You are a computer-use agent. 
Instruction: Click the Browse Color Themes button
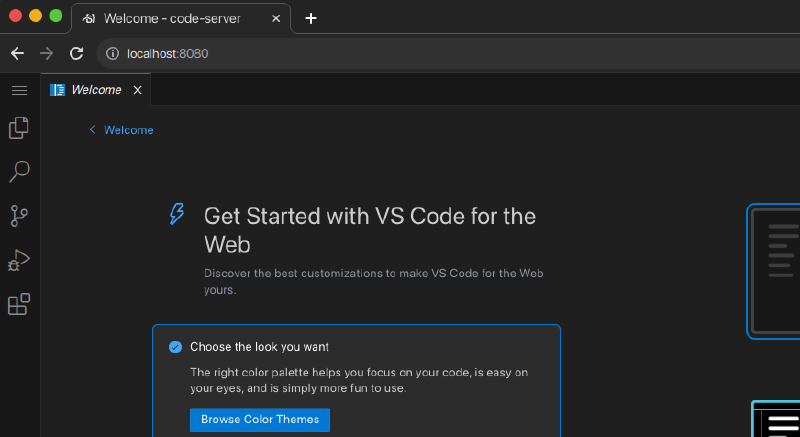click(260, 419)
